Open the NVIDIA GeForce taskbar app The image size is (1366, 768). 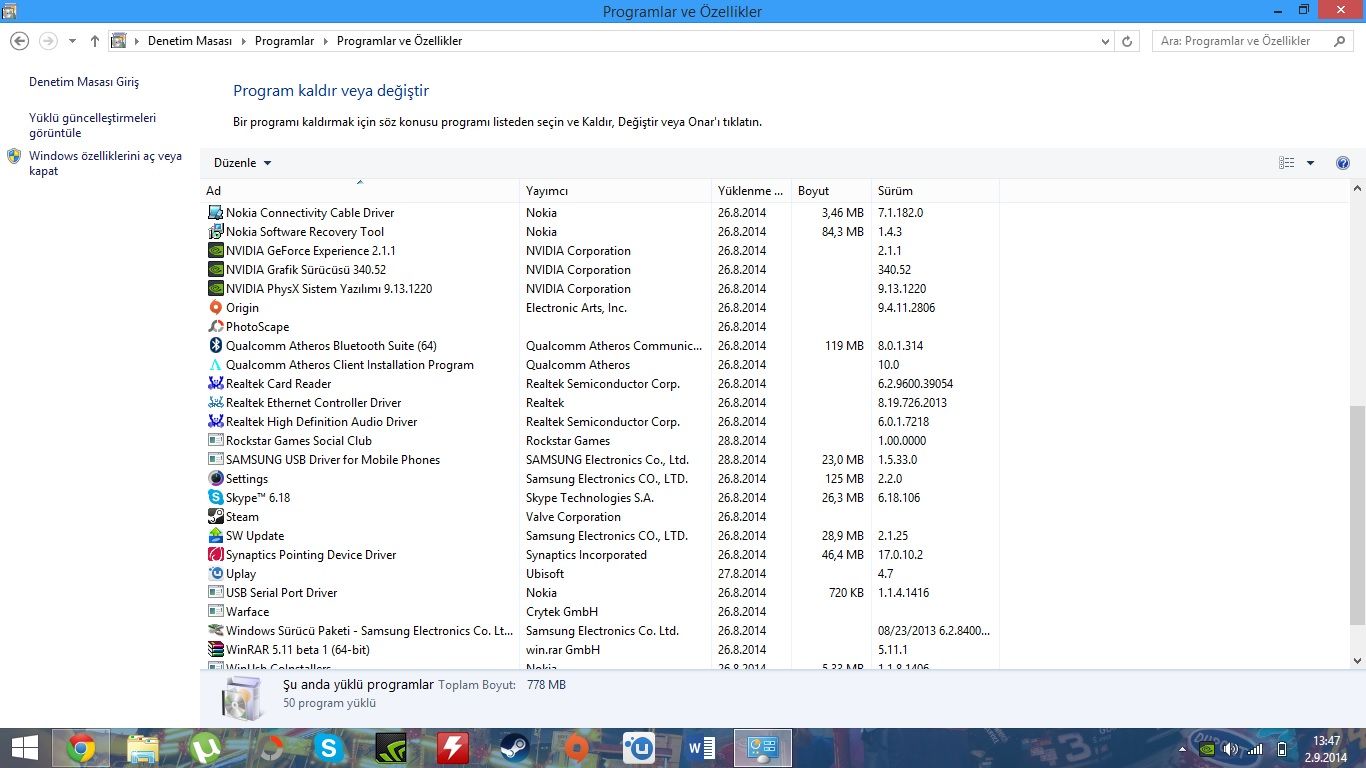point(391,748)
